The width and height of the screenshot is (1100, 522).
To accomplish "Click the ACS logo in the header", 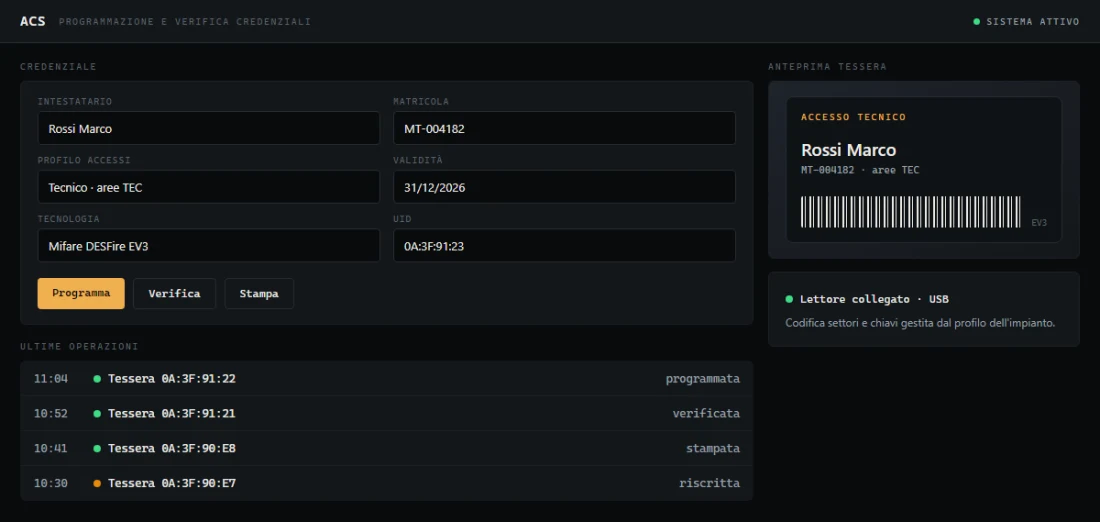I will (32, 21).
